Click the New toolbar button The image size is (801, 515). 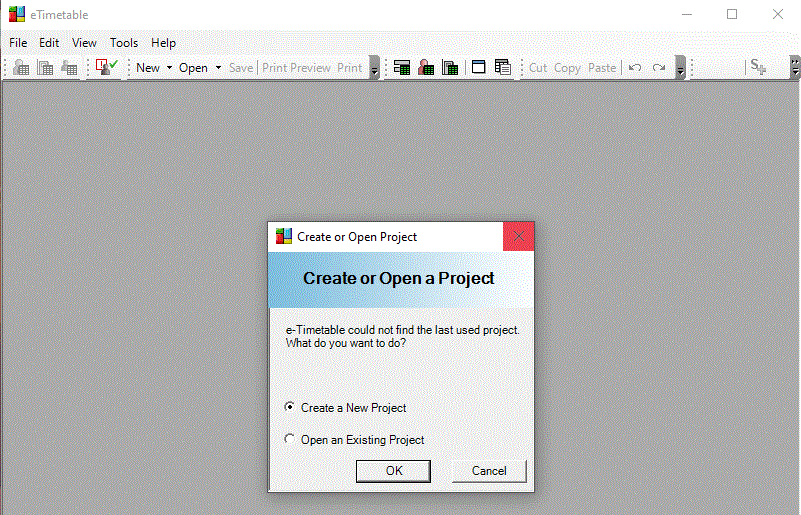point(148,67)
